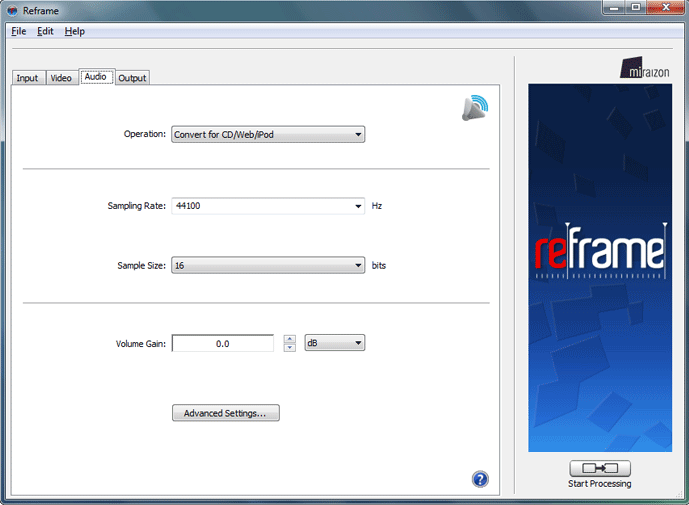Minimize the Reframe window
The width and height of the screenshot is (689, 505).
point(615,7)
